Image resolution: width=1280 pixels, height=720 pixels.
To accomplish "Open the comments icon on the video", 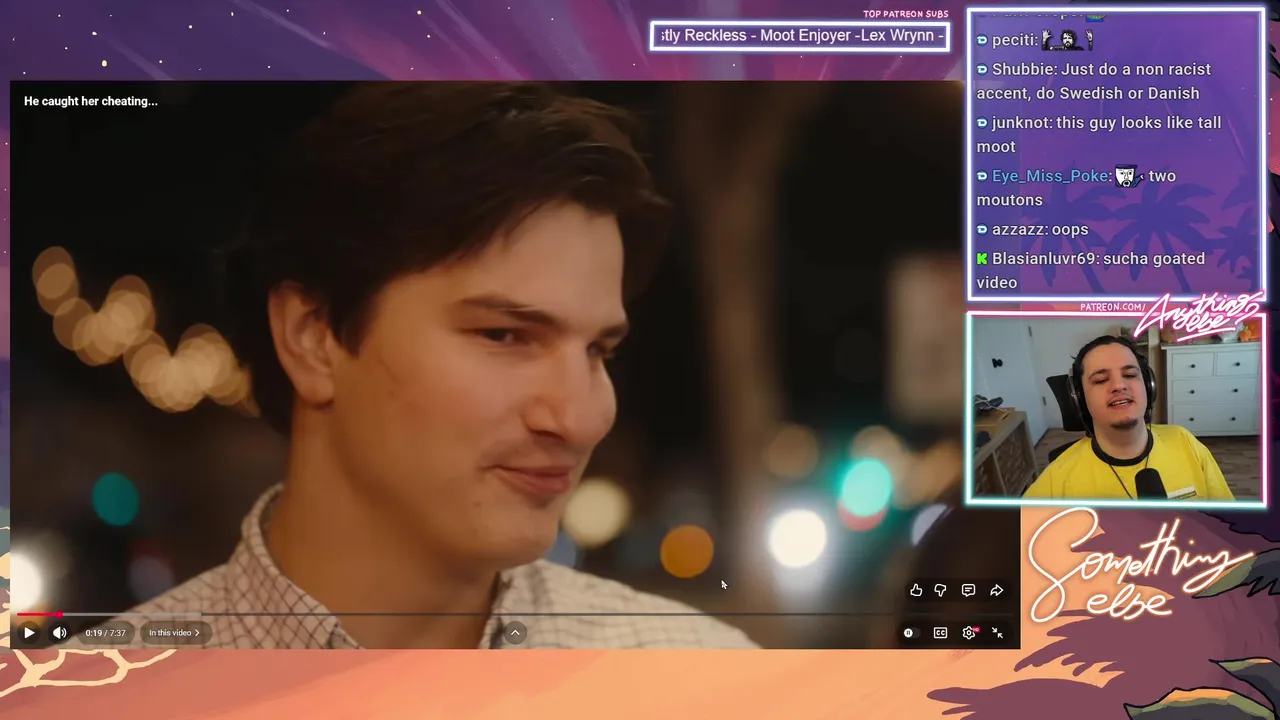I will pos(968,591).
